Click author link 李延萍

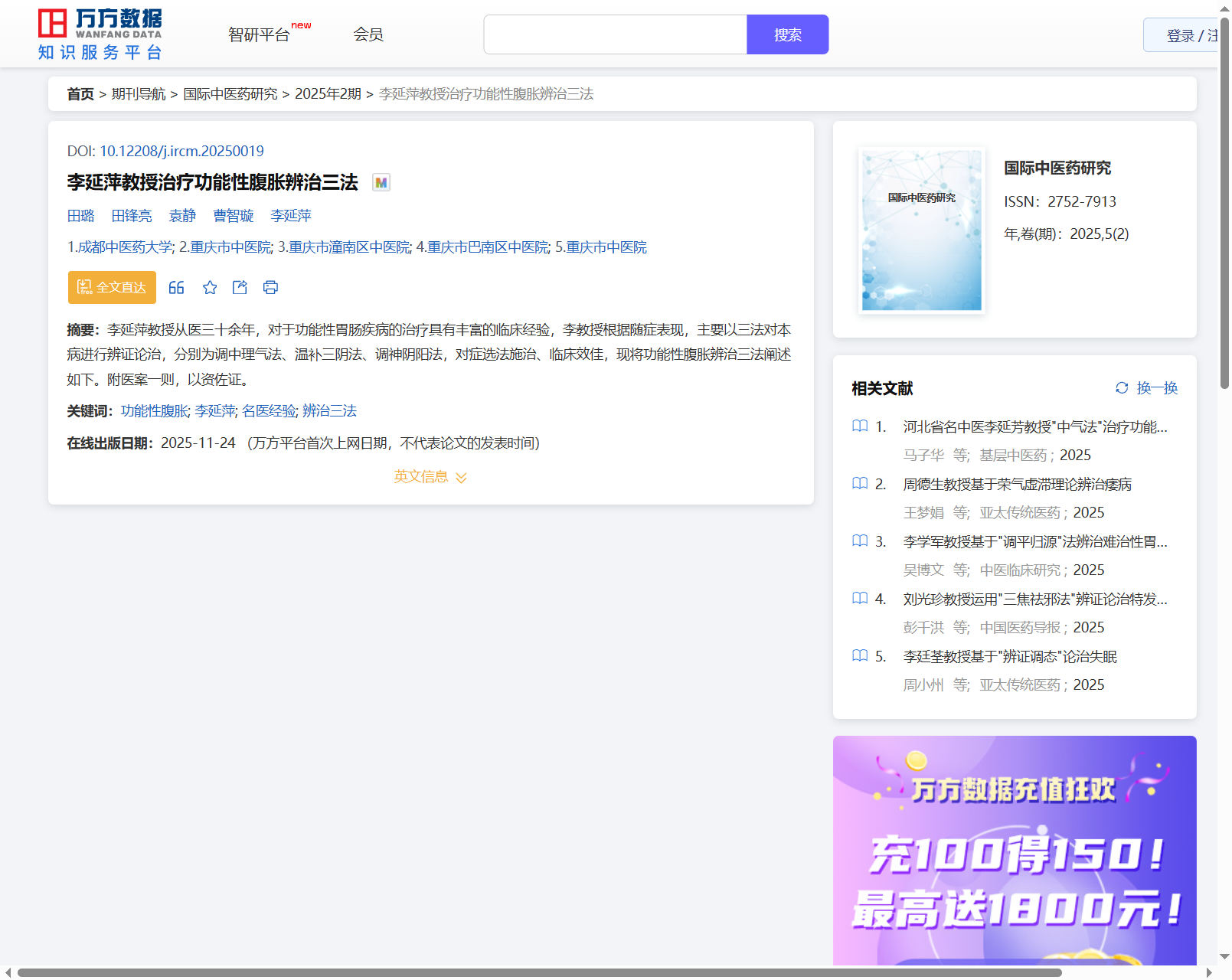[291, 216]
